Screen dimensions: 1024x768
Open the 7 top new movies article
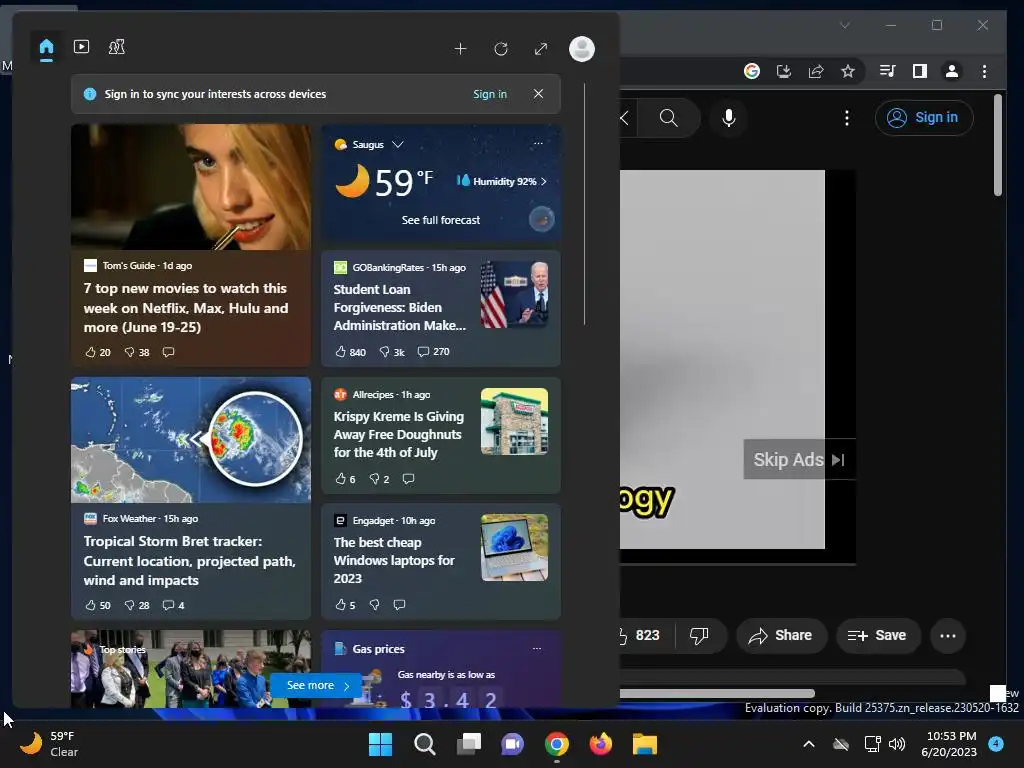pos(186,308)
